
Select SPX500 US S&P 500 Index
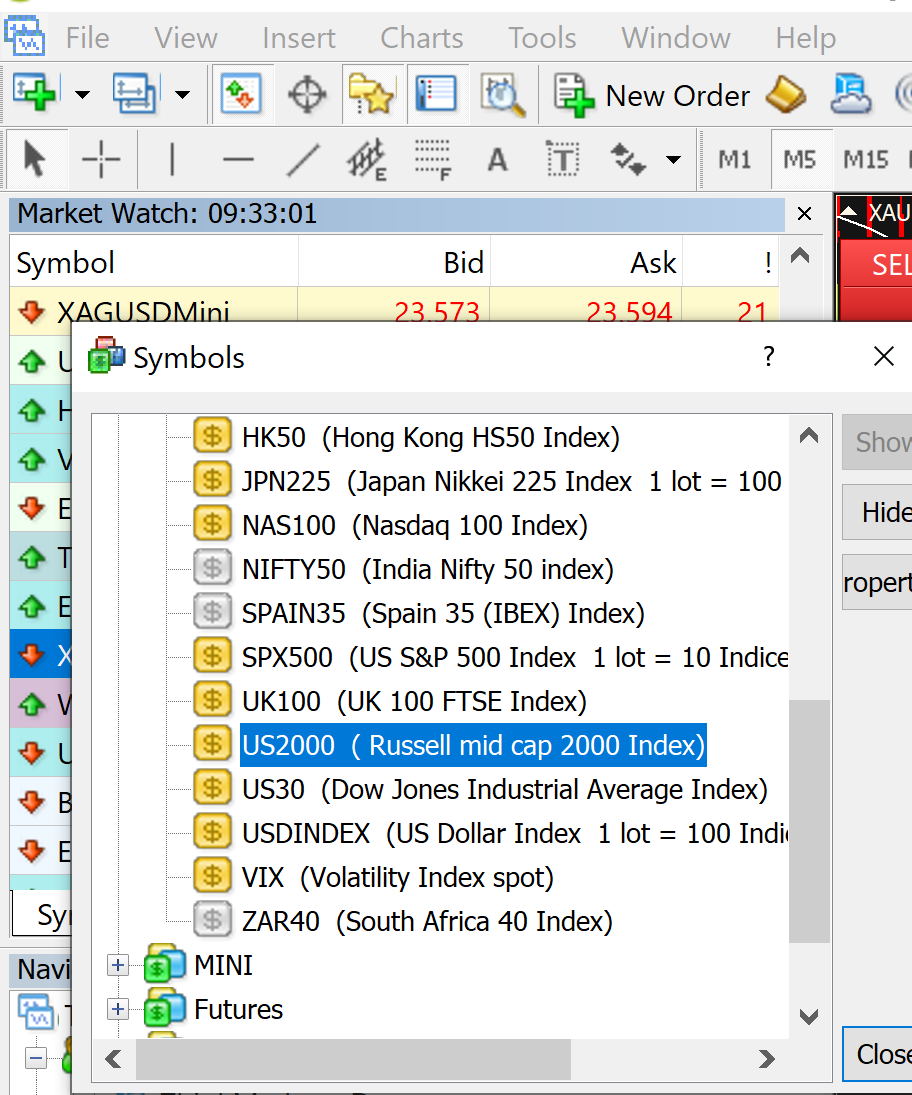(515, 658)
